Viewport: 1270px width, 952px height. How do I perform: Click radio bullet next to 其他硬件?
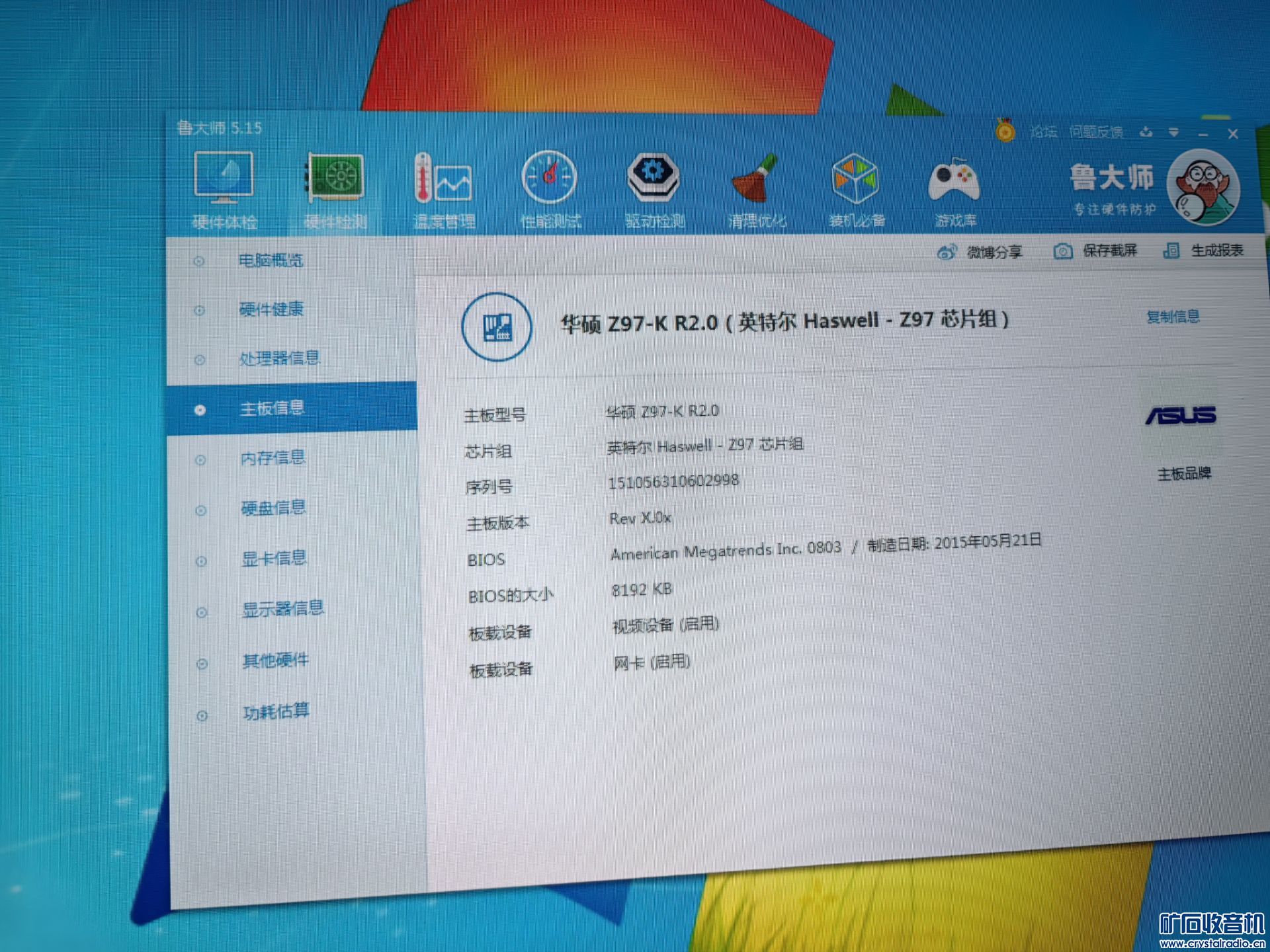point(202,664)
